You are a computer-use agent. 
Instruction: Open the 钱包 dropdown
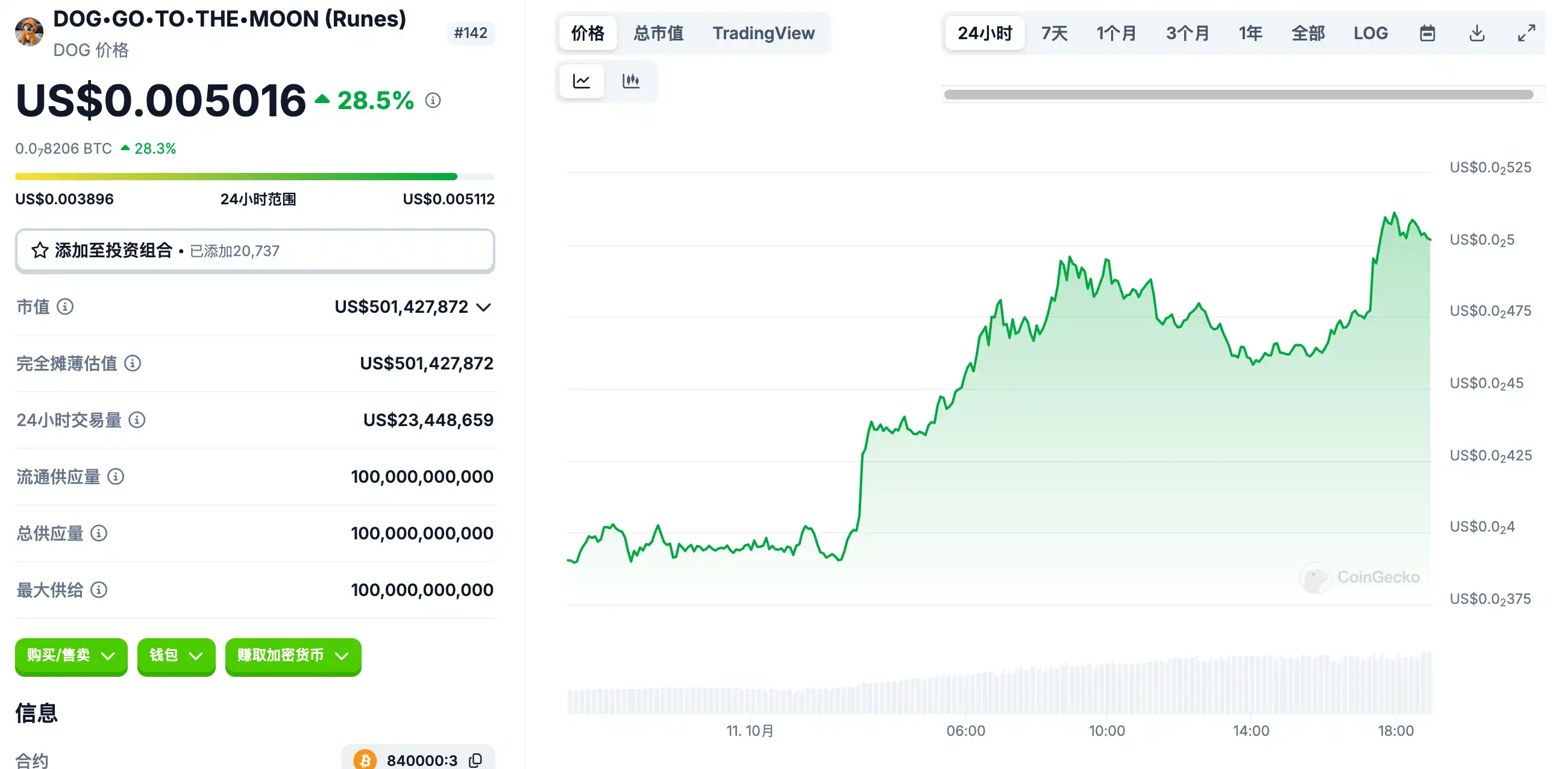point(176,656)
